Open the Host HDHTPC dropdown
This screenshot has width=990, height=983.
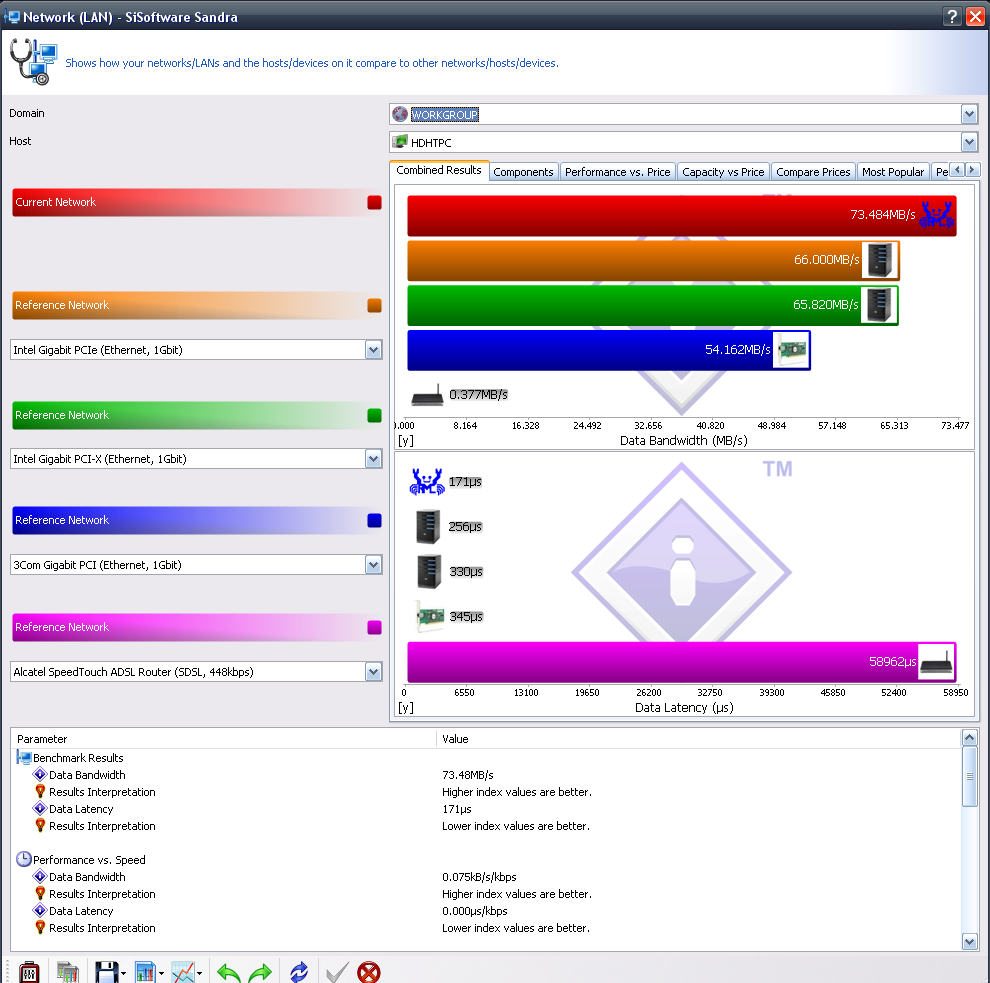969,142
